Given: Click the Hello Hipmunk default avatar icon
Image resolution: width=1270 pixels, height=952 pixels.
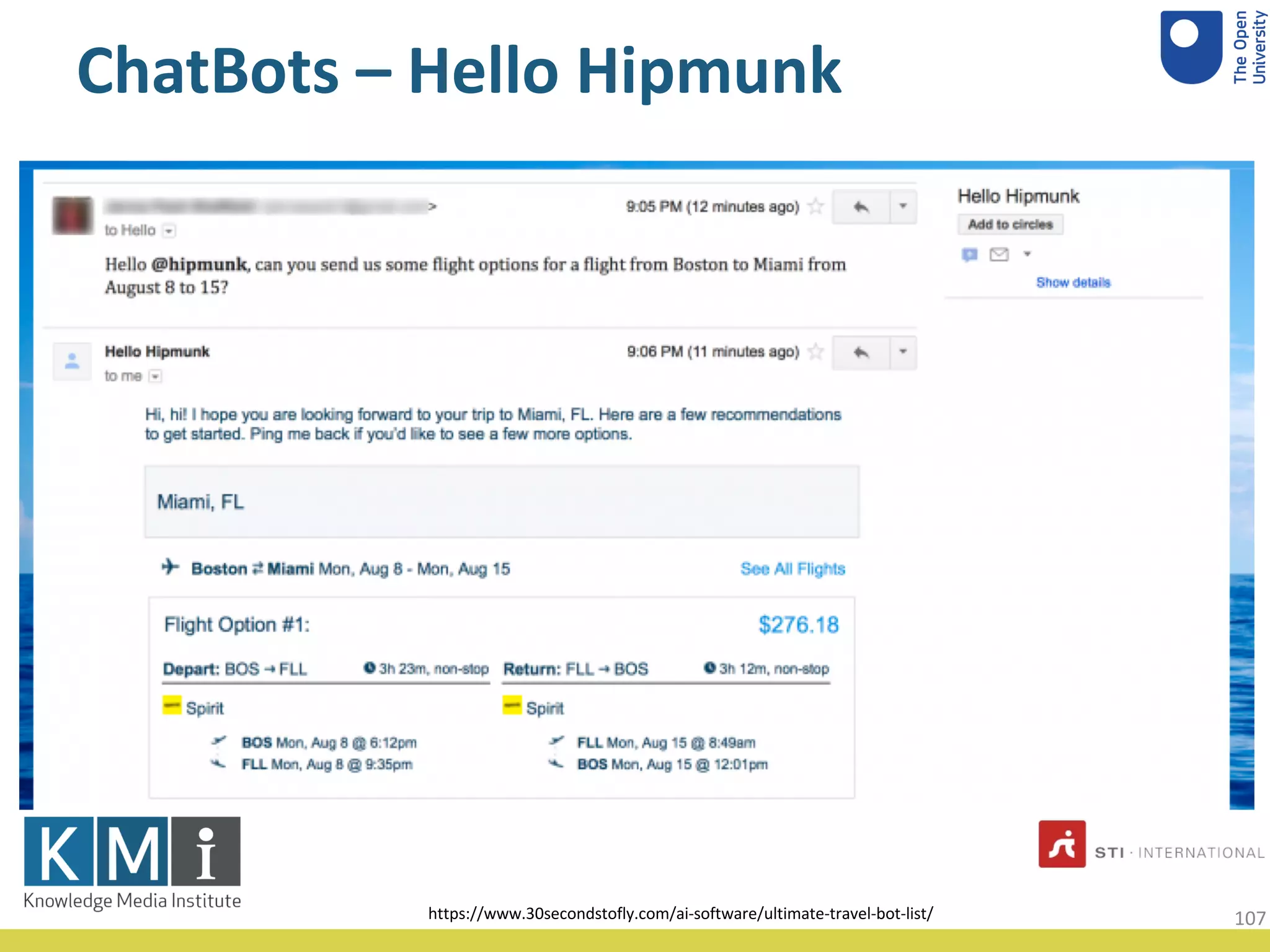Looking at the screenshot, I should coord(73,361).
